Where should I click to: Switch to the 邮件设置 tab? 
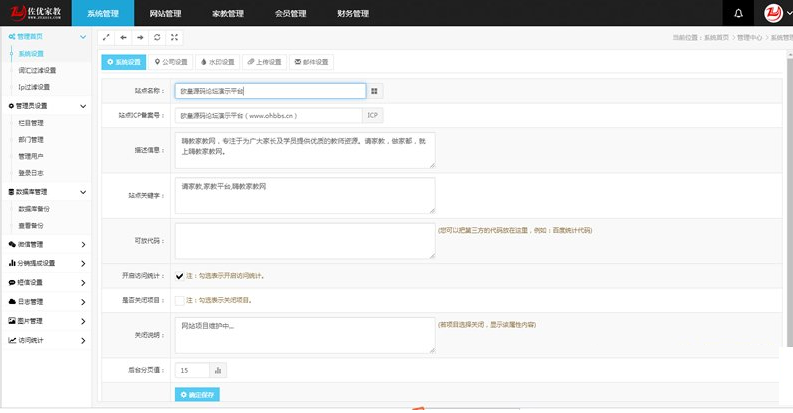point(312,62)
